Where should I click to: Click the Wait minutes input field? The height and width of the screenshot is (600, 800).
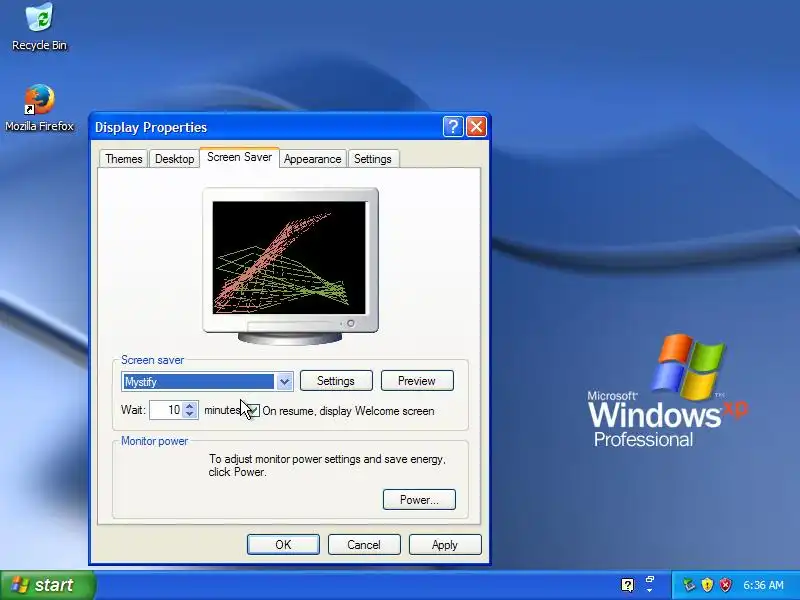pyautogui.click(x=166, y=410)
